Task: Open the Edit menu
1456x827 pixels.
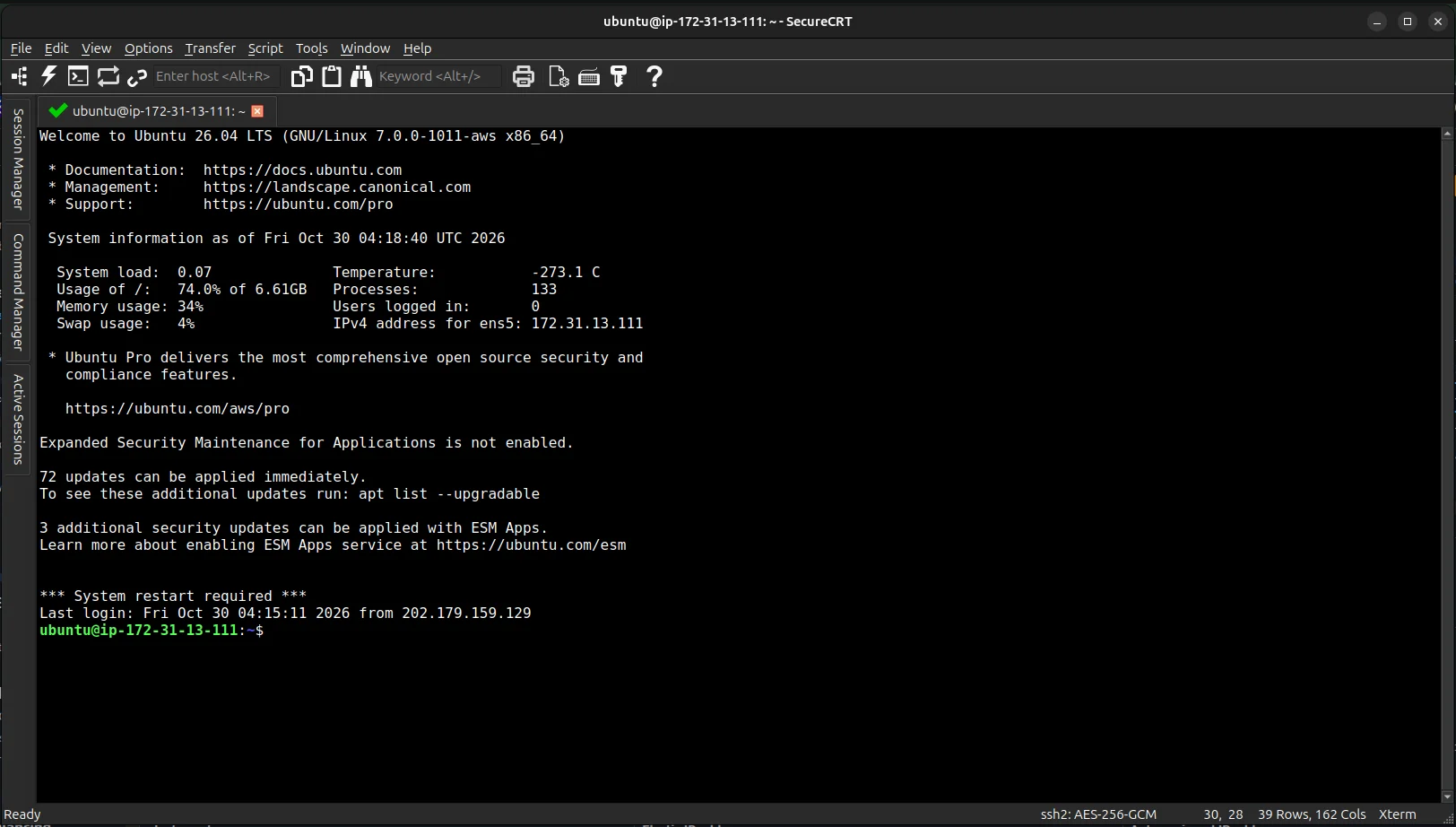Action: pyautogui.click(x=56, y=48)
